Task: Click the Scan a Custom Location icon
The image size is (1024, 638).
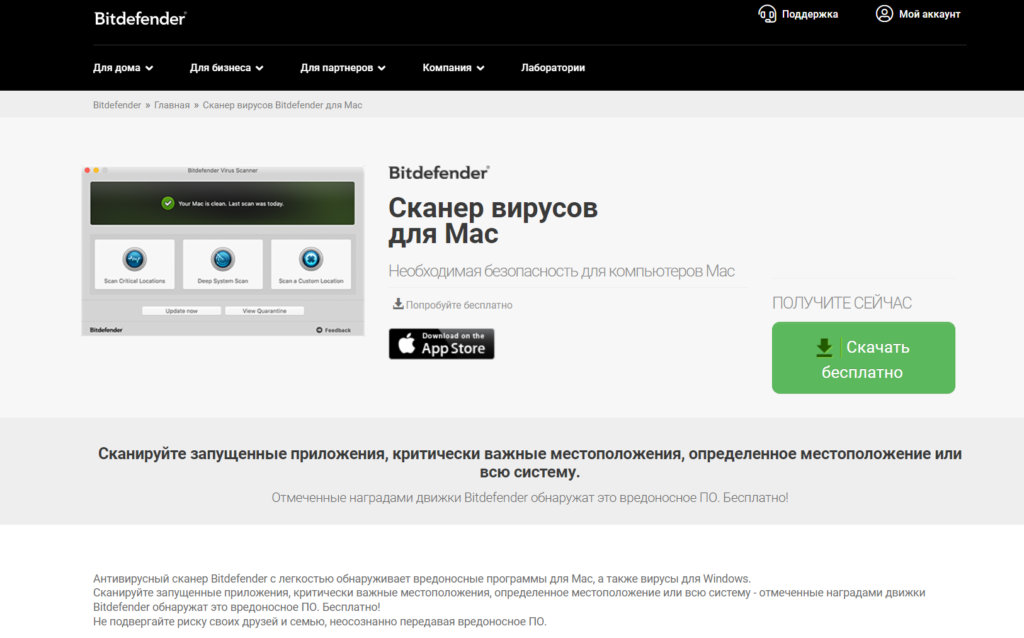Action: pos(311,259)
